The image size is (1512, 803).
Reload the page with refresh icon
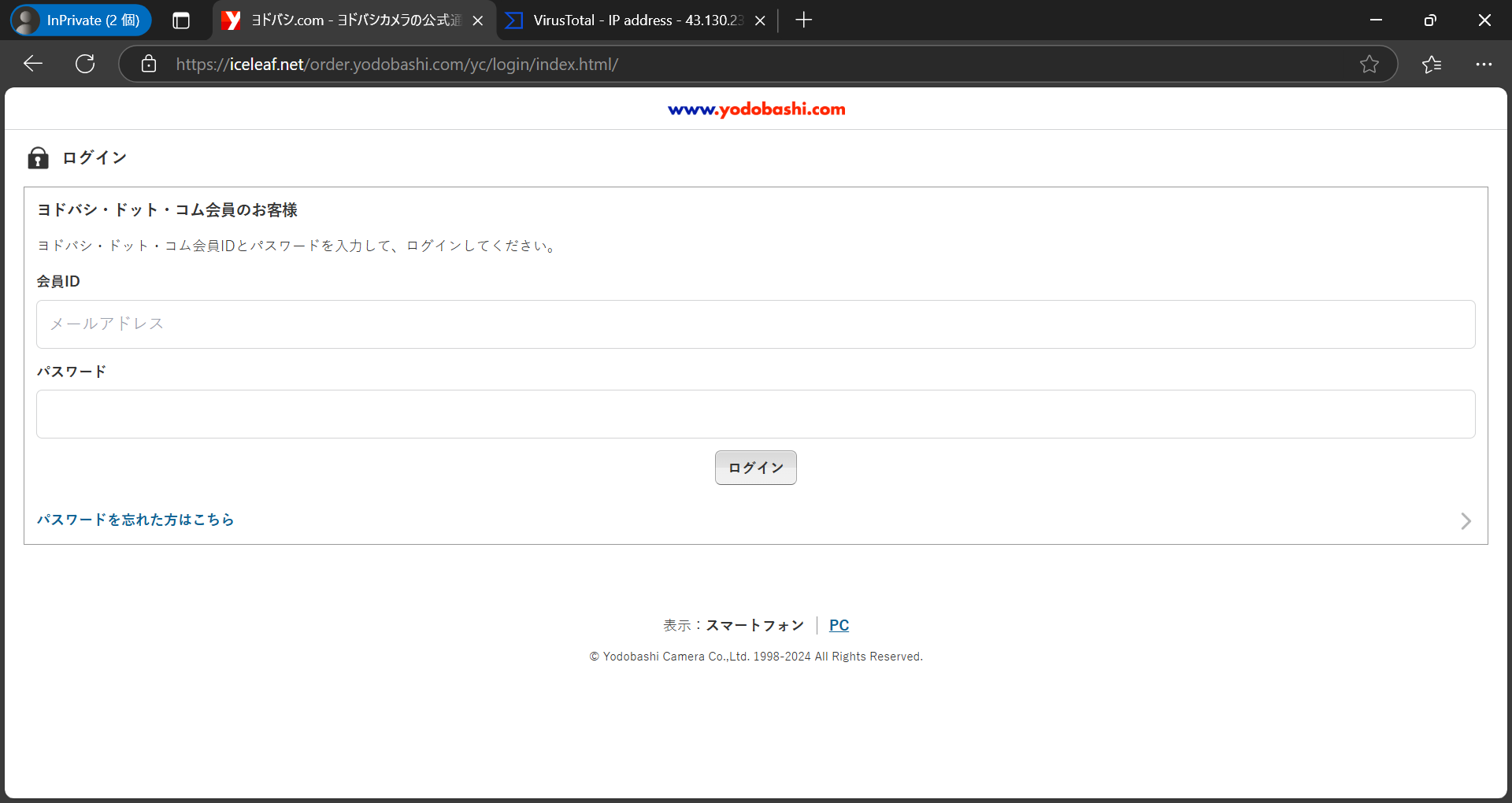click(85, 64)
